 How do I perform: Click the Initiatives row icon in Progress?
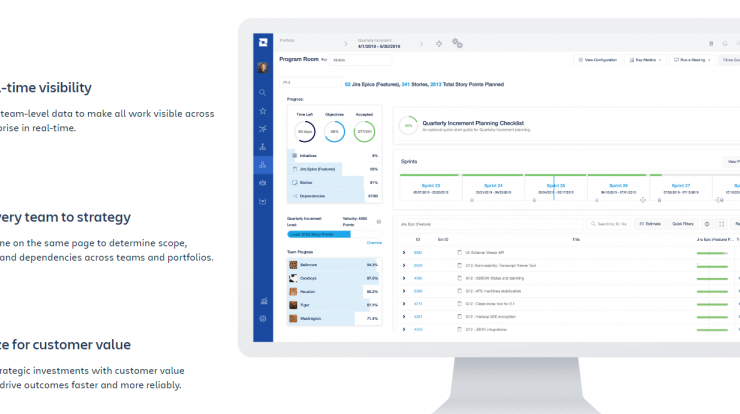click(294, 155)
